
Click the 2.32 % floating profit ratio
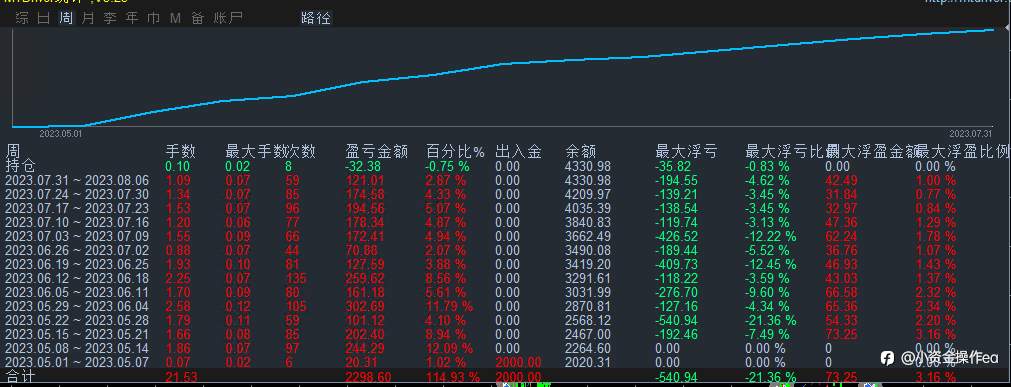tap(935, 292)
